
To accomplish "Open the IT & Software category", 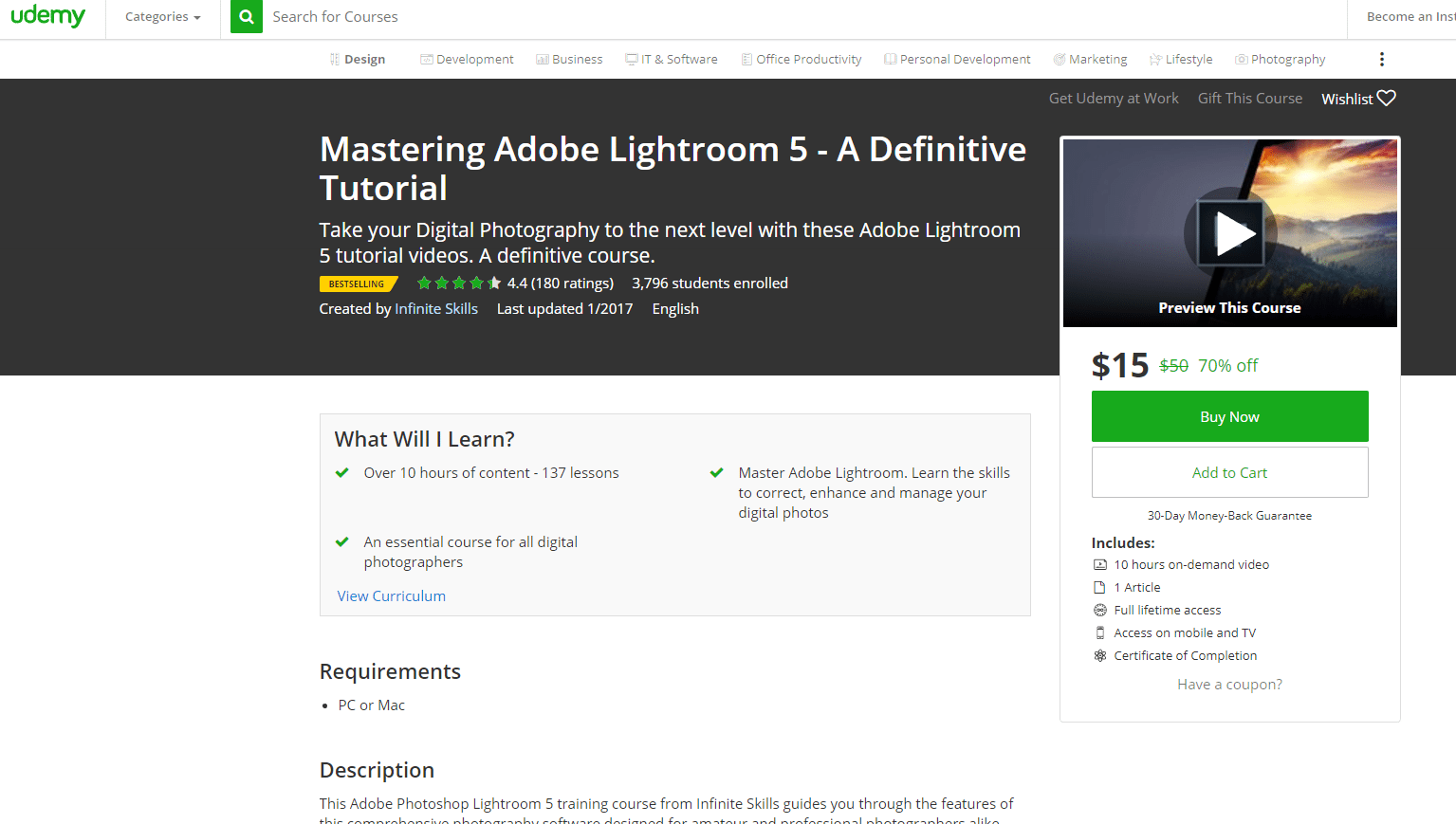I will click(672, 59).
